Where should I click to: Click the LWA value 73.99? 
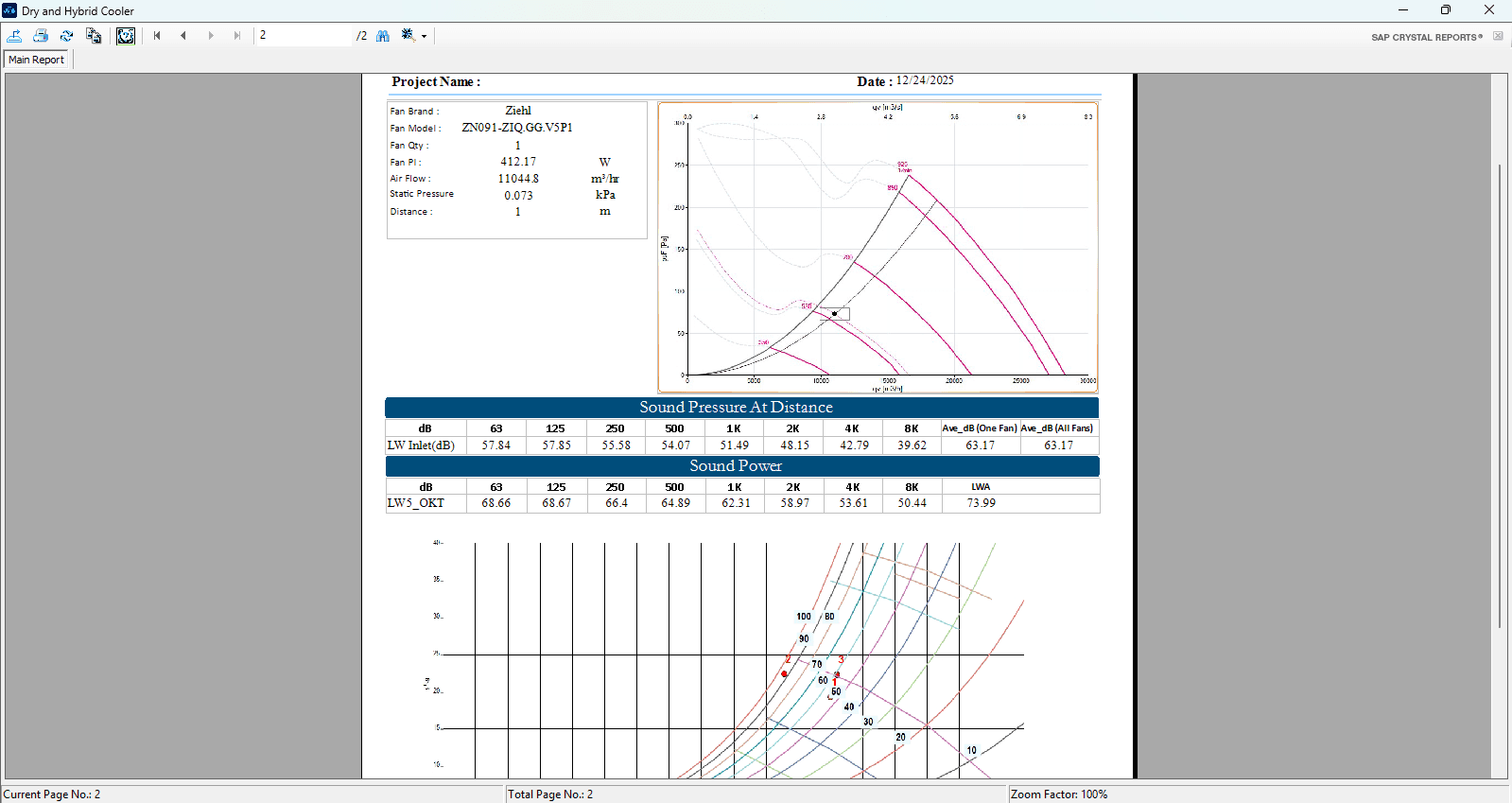click(981, 503)
